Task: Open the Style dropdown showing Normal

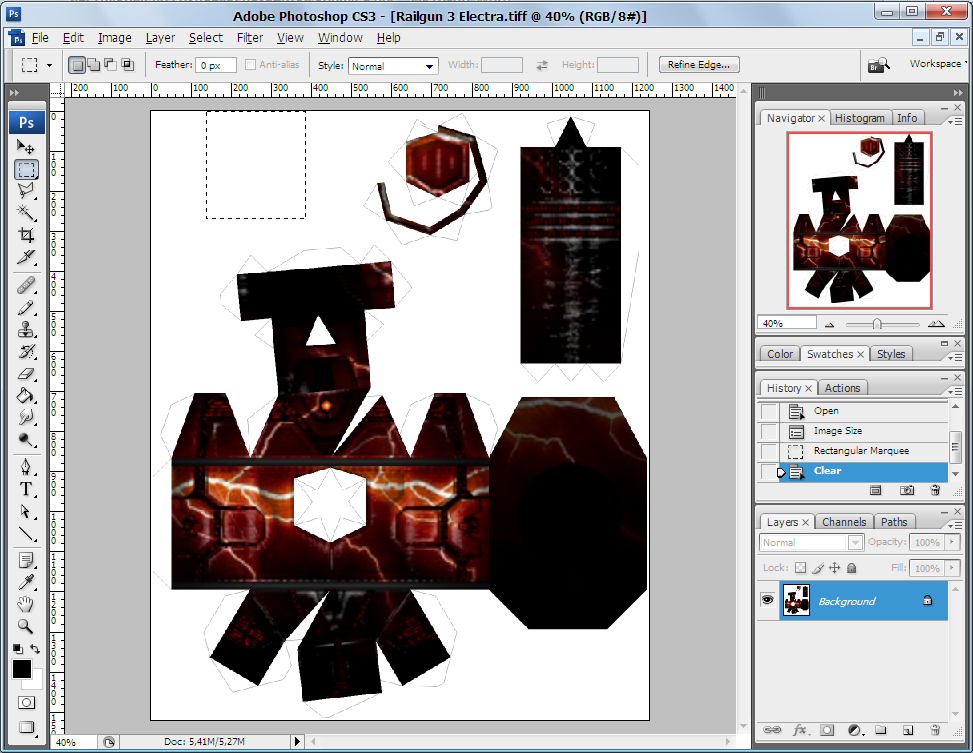Action: point(393,66)
